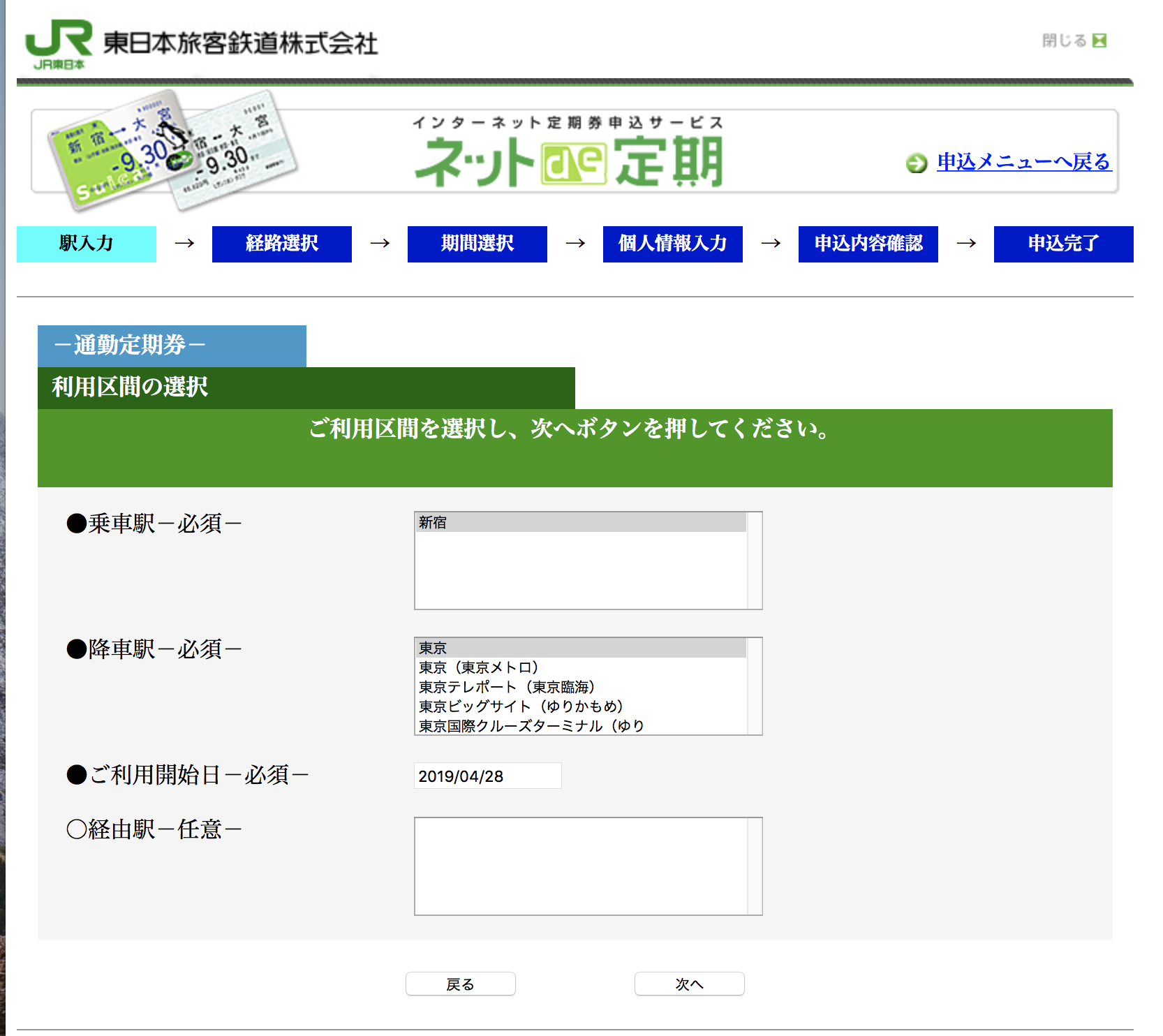
Task: Open the 個人情報入力 step
Action: pos(673,244)
